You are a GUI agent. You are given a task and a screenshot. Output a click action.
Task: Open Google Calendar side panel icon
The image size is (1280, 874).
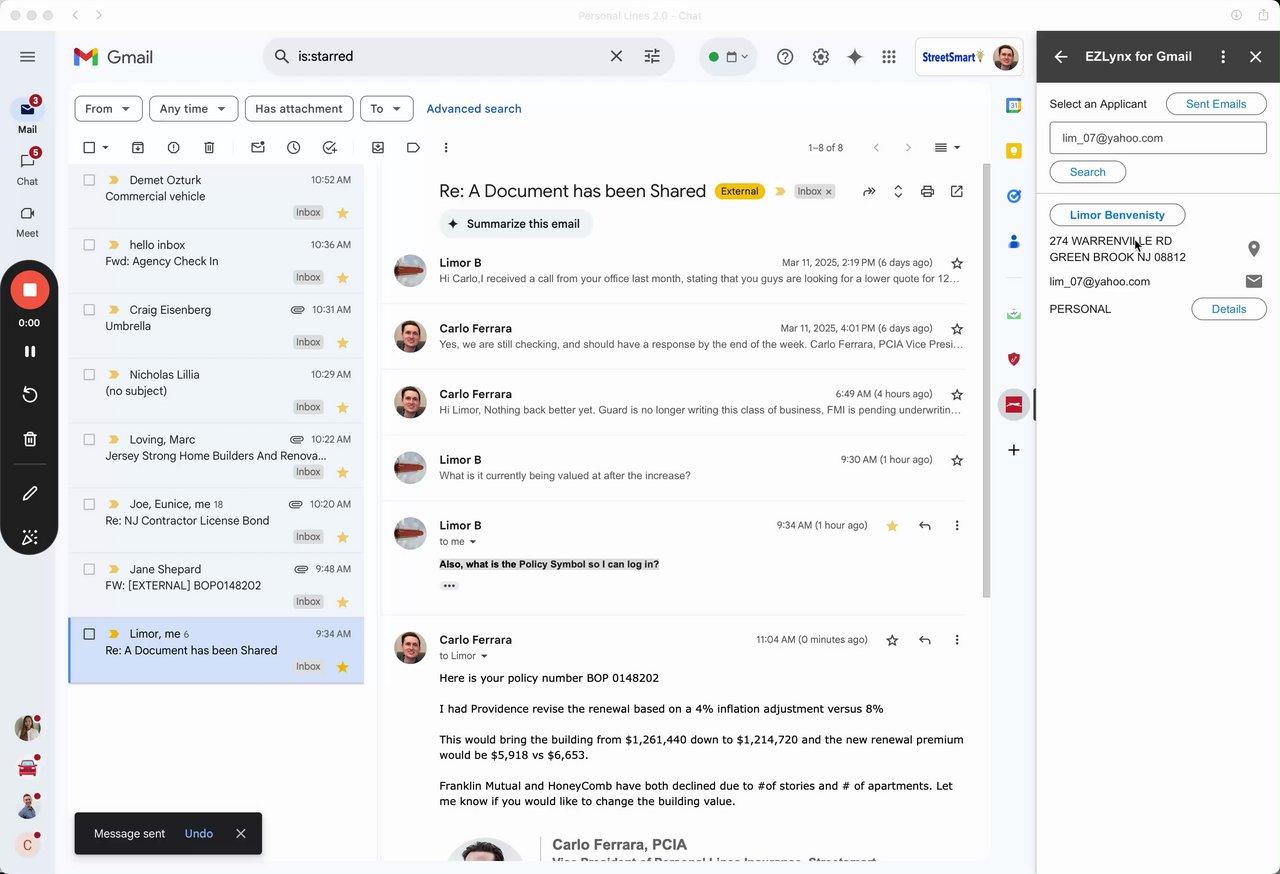tap(1014, 105)
